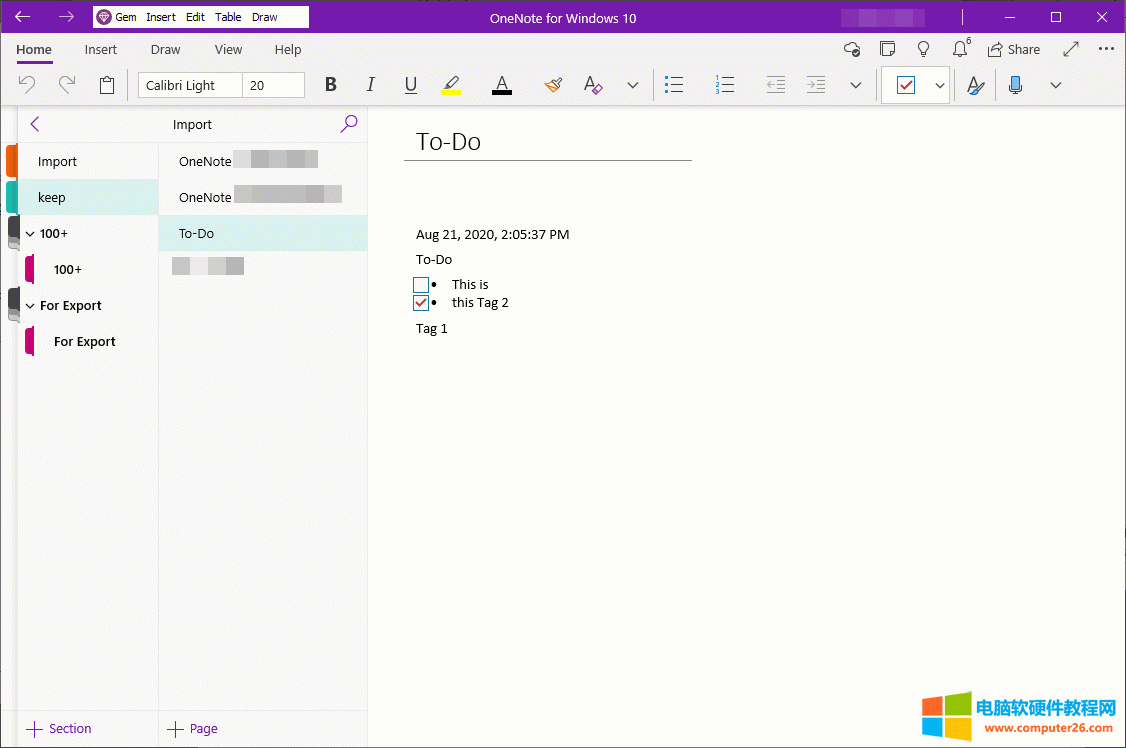Viewport: 1126px width, 748px height.
Task: Click the yellow text highlight color
Action: [x=451, y=86]
